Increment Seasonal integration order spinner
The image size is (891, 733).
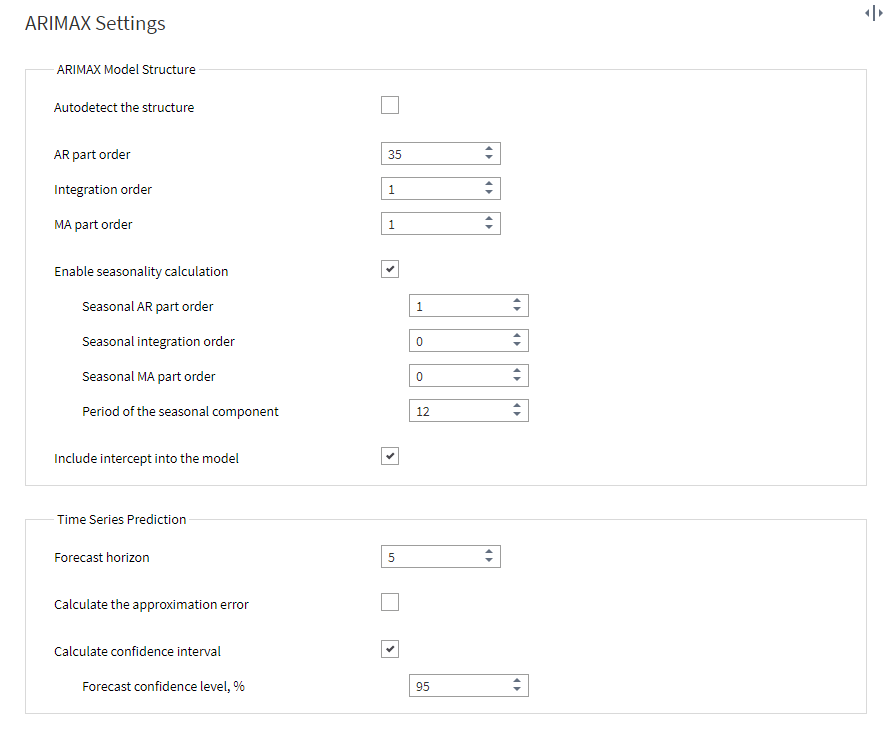517,336
